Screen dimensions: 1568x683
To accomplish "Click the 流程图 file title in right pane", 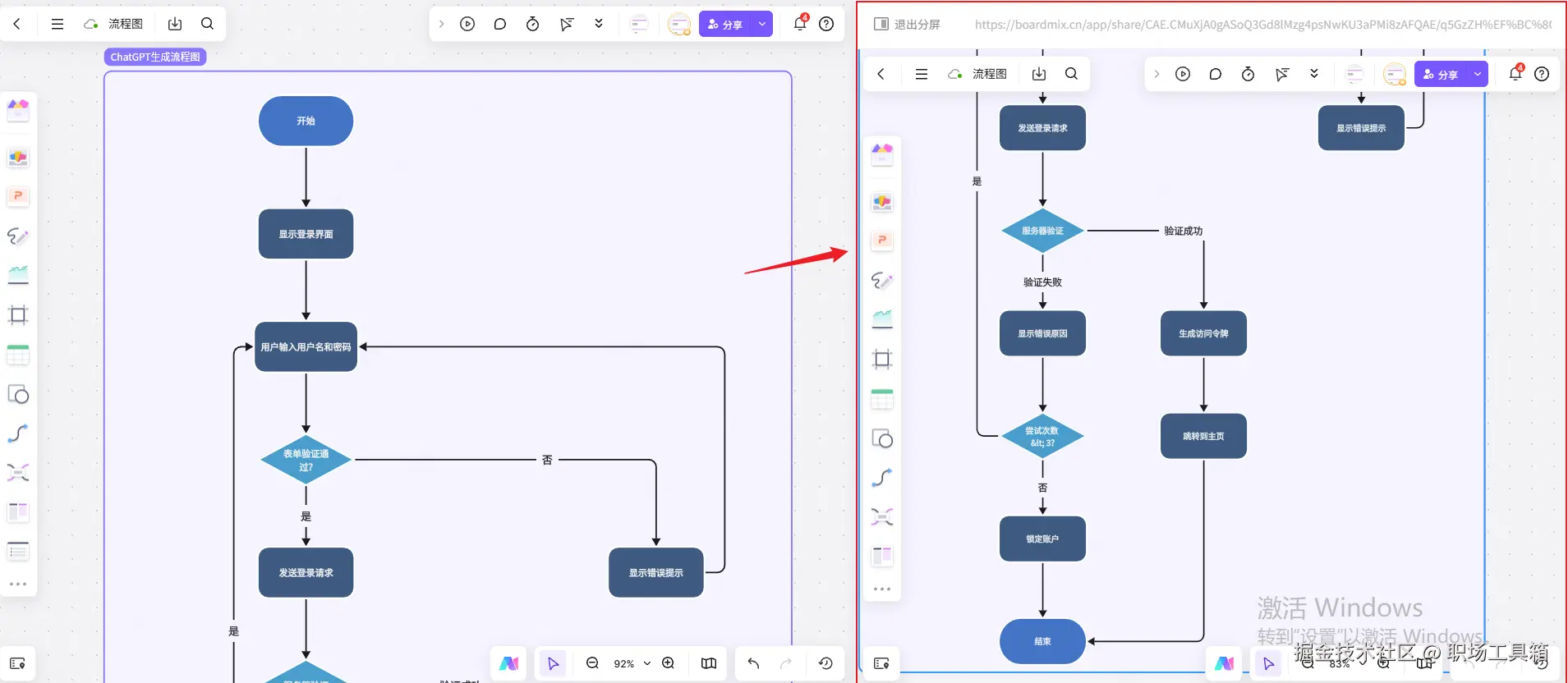I will [990, 74].
